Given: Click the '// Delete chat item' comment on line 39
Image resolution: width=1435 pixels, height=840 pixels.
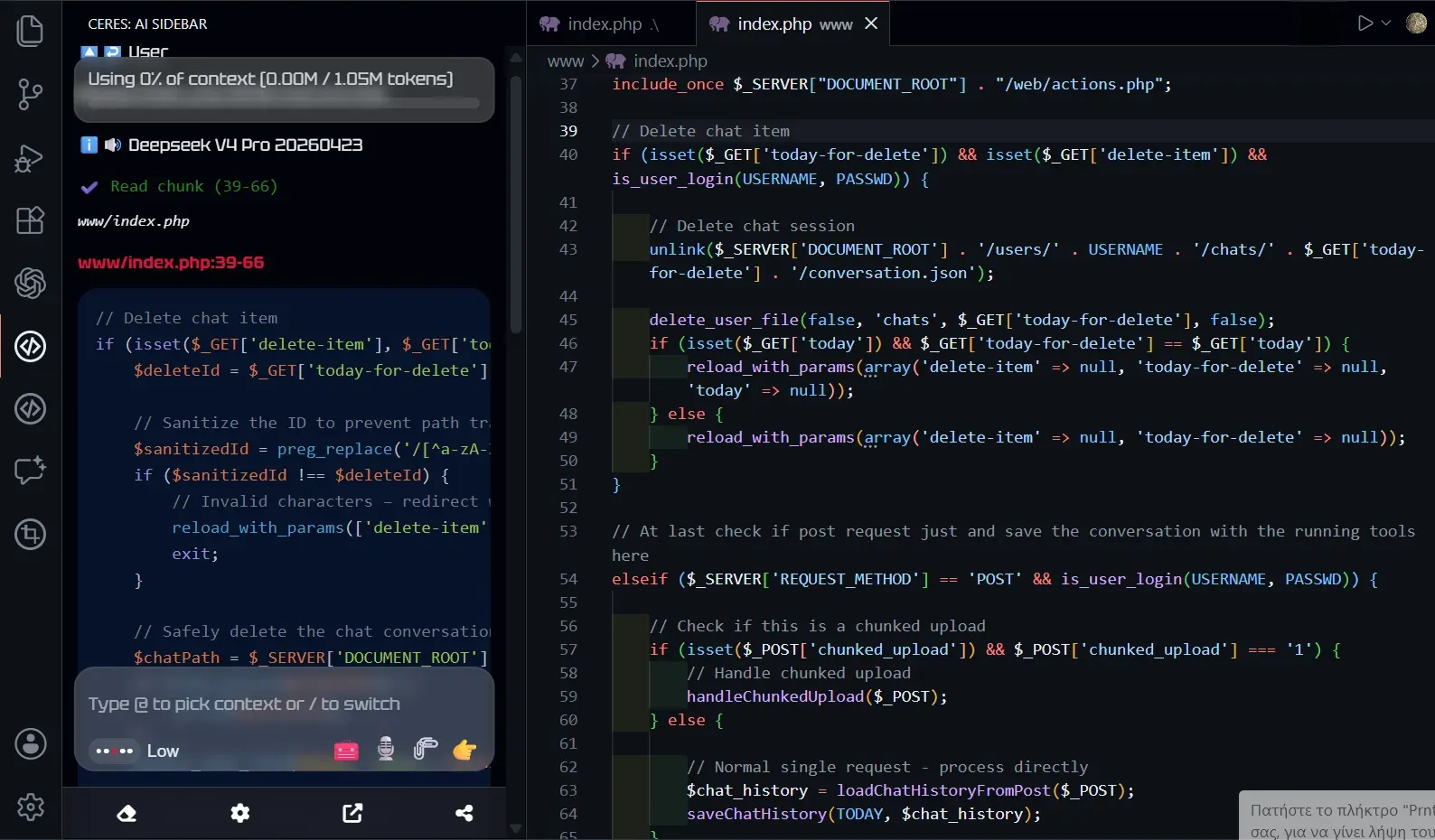Looking at the screenshot, I should coord(700,131).
